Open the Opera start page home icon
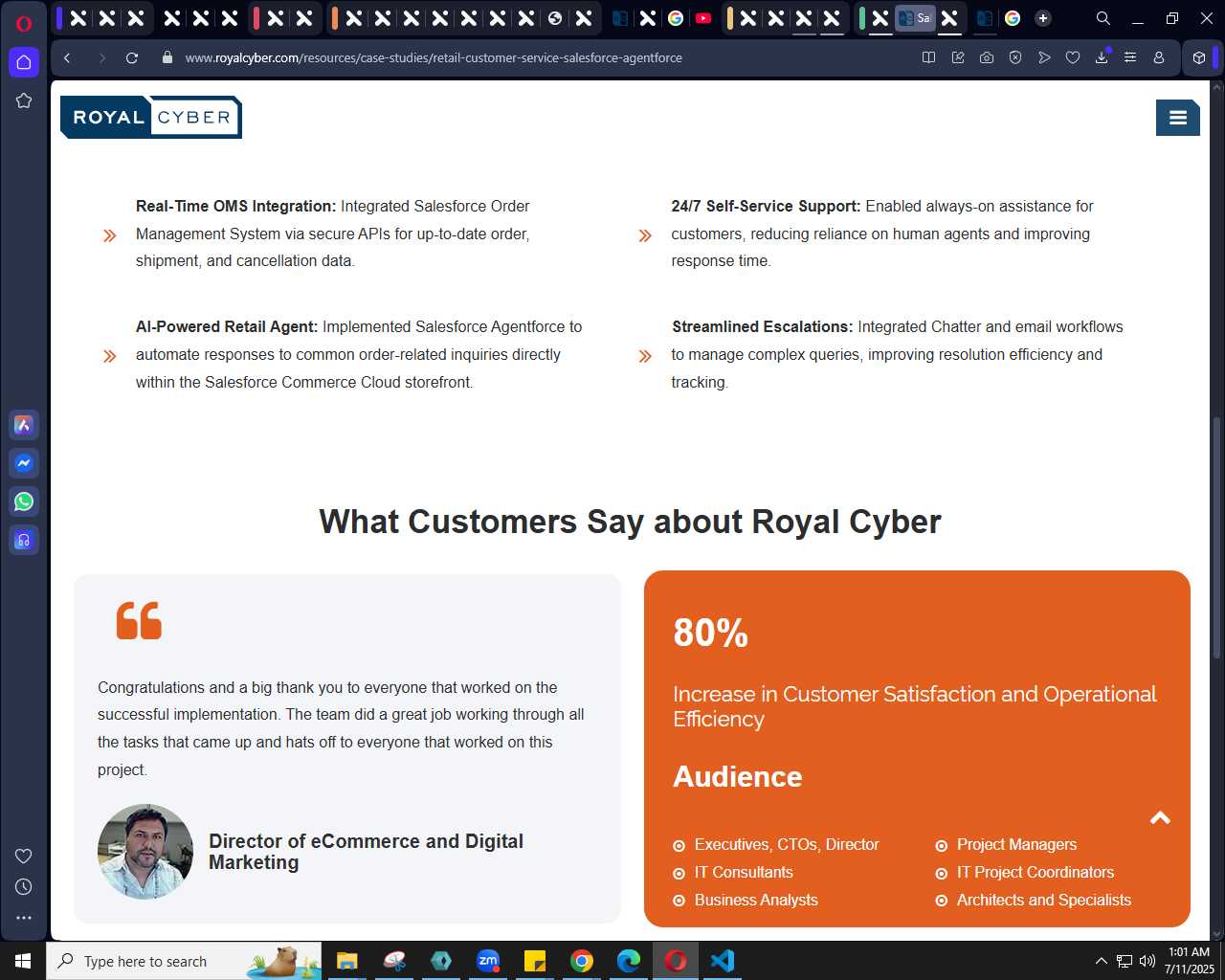The image size is (1225, 980). 24,62
